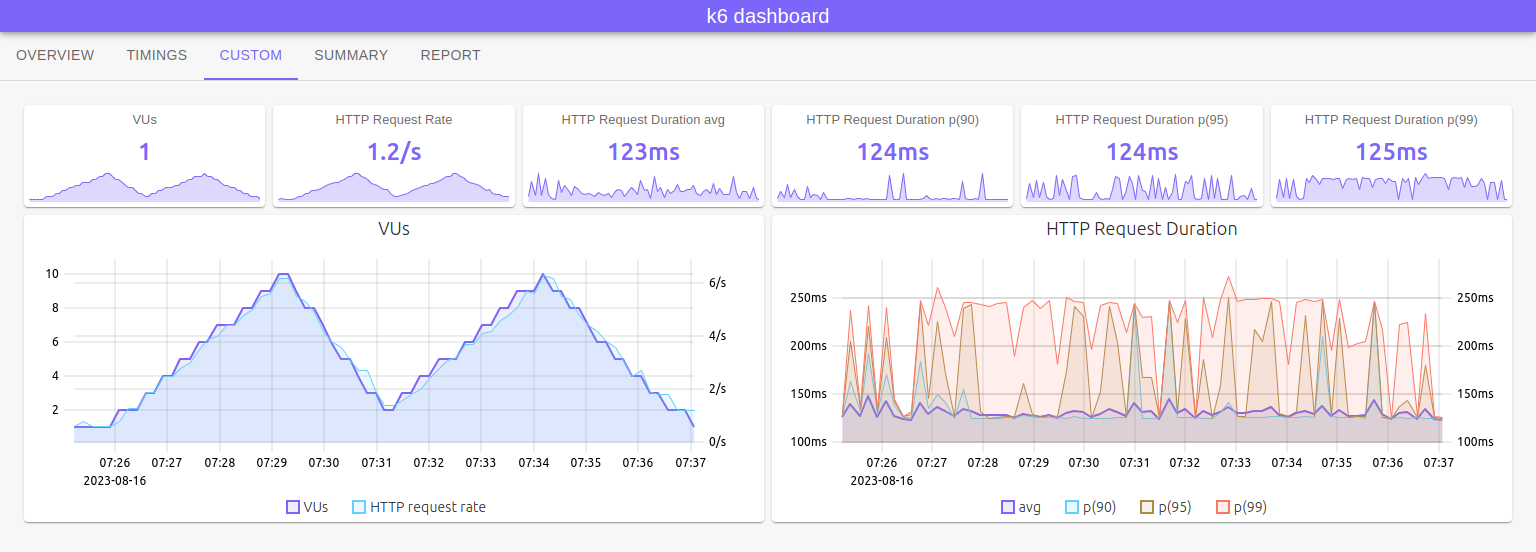Toggle the p(99) legend series

click(x=1241, y=507)
